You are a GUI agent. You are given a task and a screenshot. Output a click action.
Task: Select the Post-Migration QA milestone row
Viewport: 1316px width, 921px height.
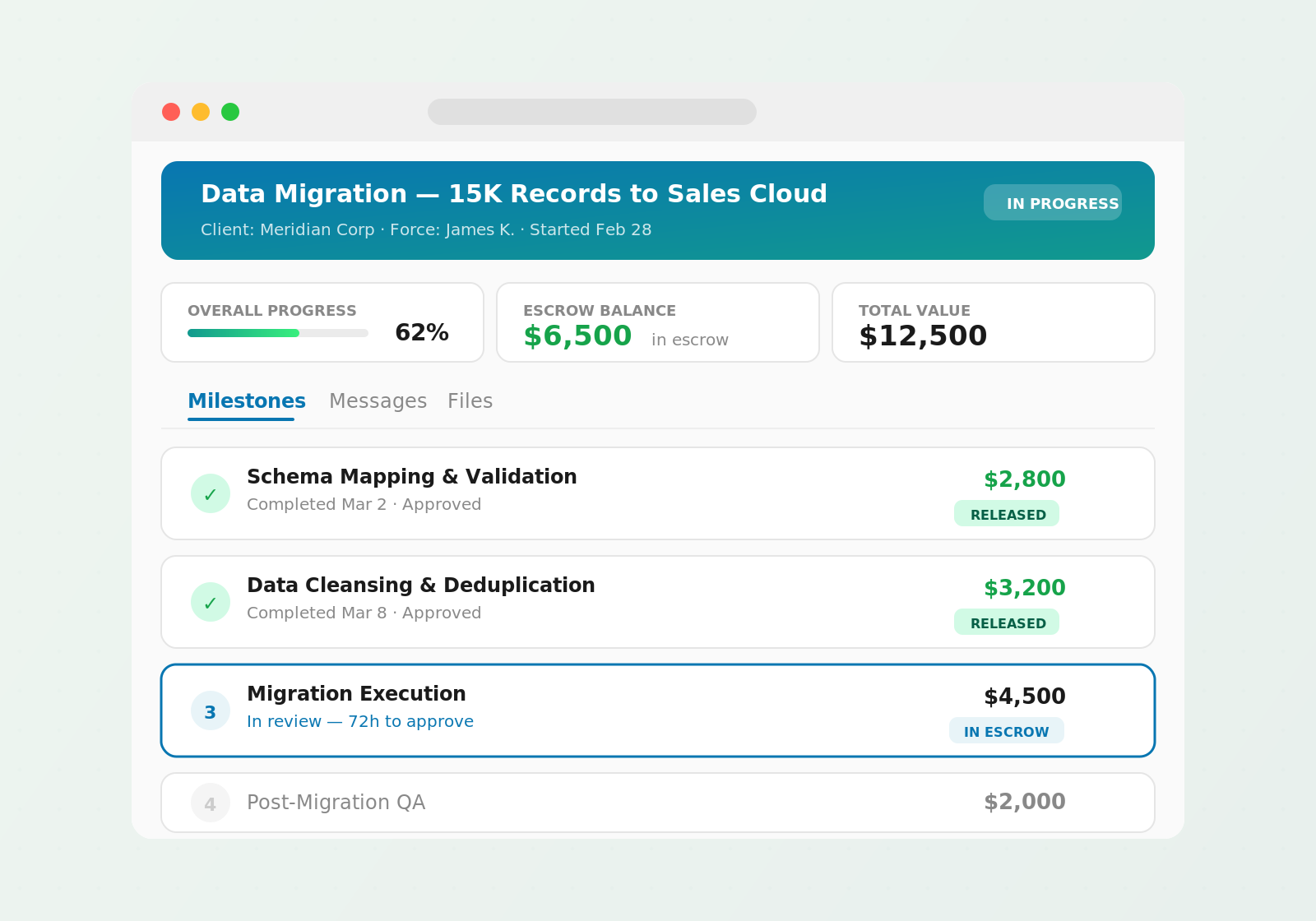point(658,803)
